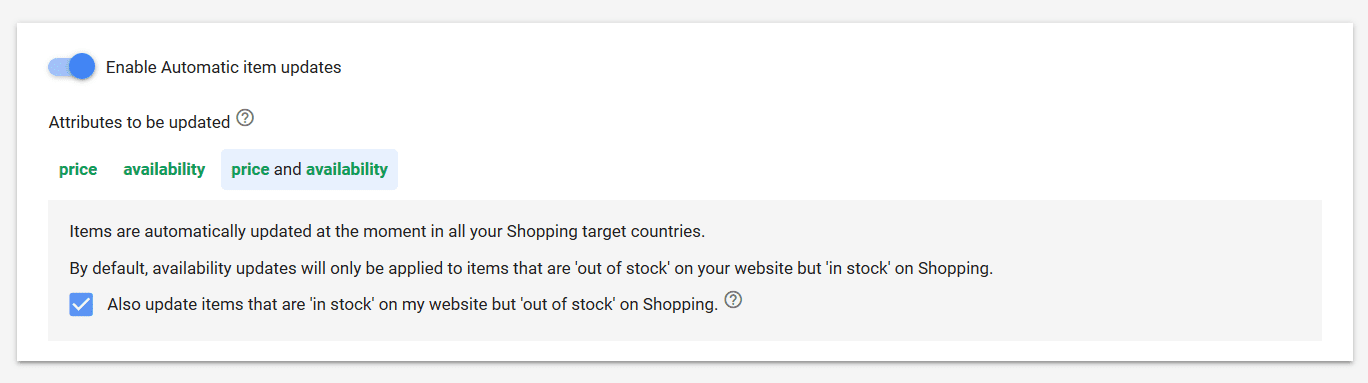Click the light blue toggle track
This screenshot has height=383, width=1368.
58,67
